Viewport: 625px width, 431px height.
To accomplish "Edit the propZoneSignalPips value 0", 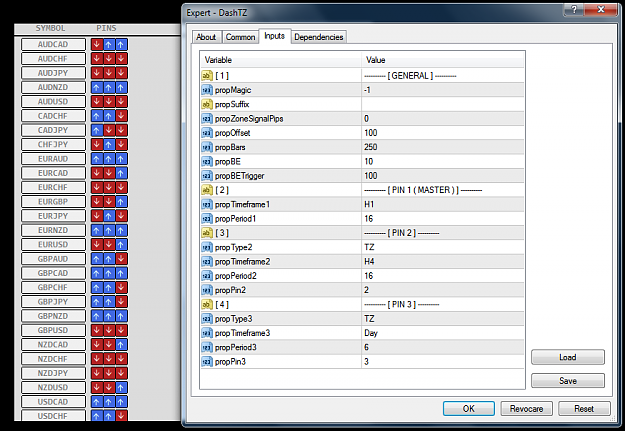I will point(443,119).
